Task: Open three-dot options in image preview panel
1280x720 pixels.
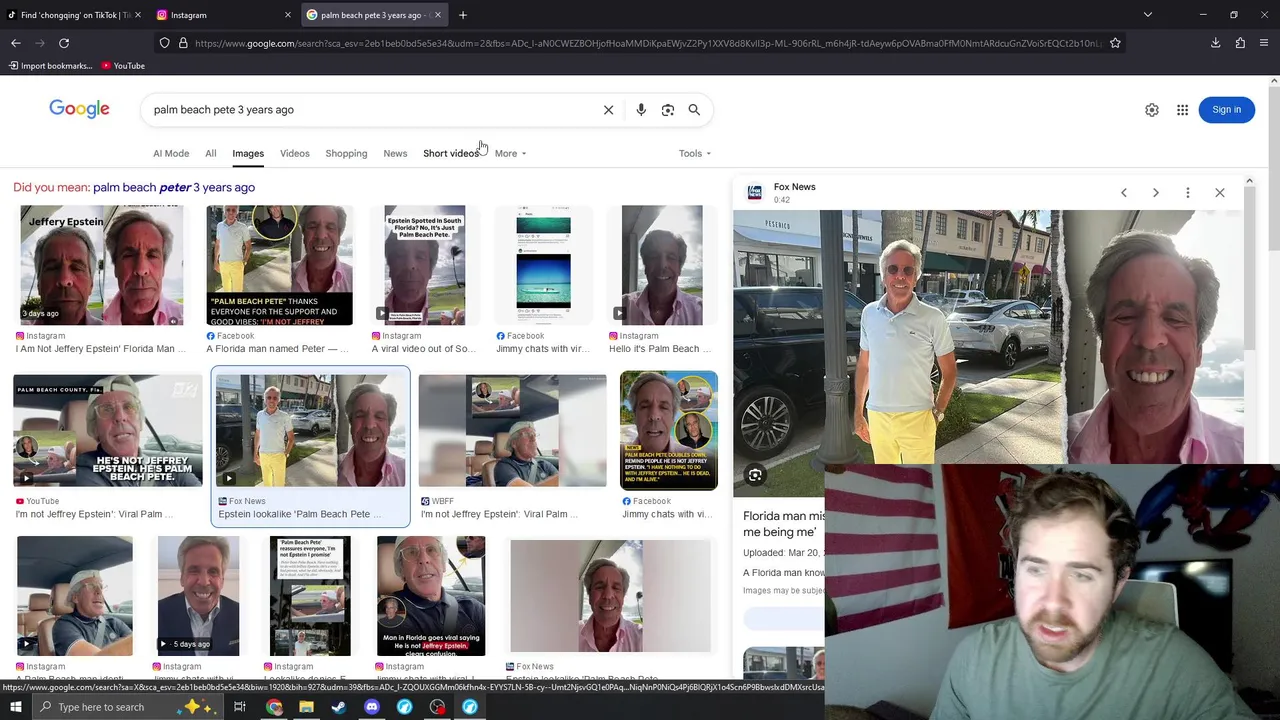Action: coord(1188,192)
